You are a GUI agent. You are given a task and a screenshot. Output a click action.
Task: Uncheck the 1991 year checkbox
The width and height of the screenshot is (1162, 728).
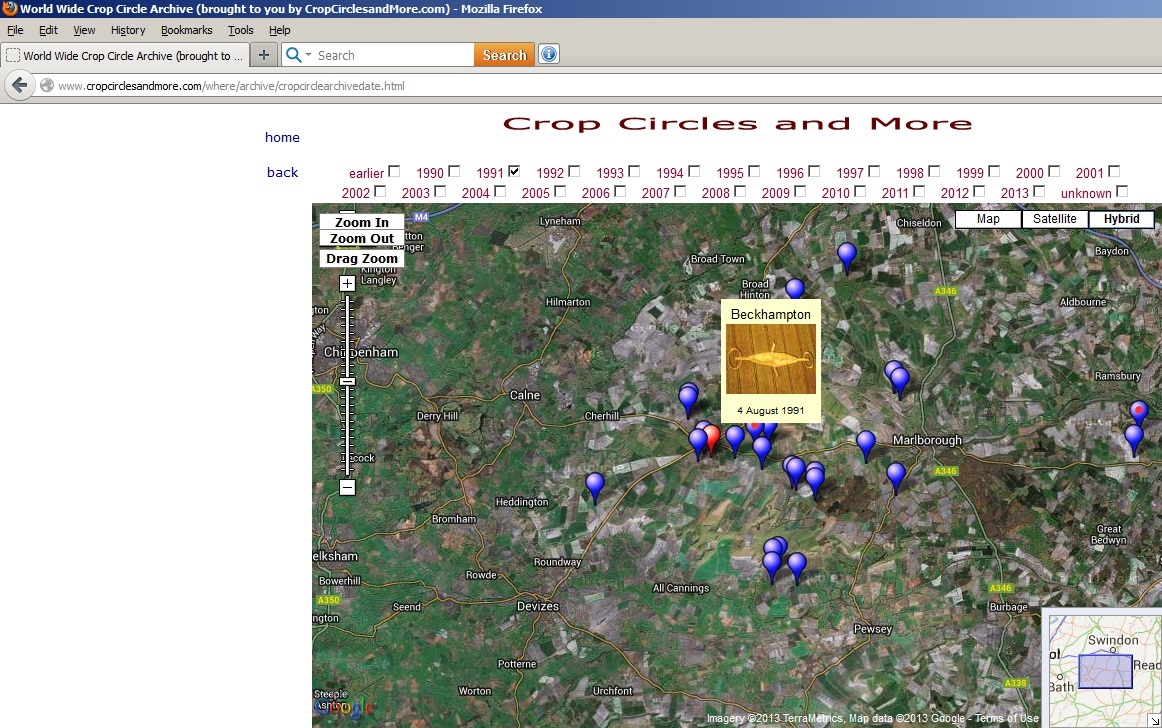tap(514, 171)
